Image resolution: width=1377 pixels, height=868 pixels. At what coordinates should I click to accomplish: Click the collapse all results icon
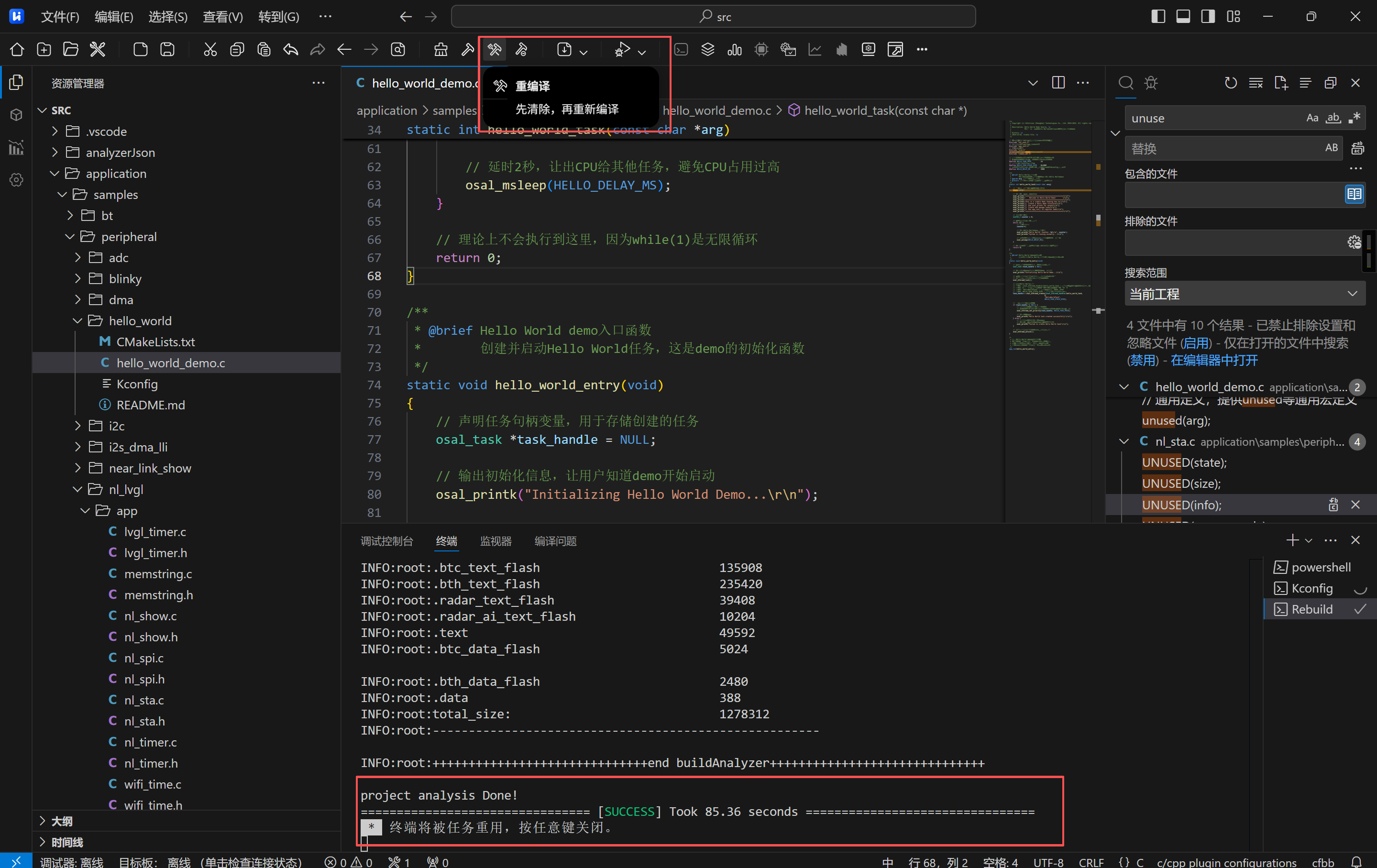(x=1331, y=83)
